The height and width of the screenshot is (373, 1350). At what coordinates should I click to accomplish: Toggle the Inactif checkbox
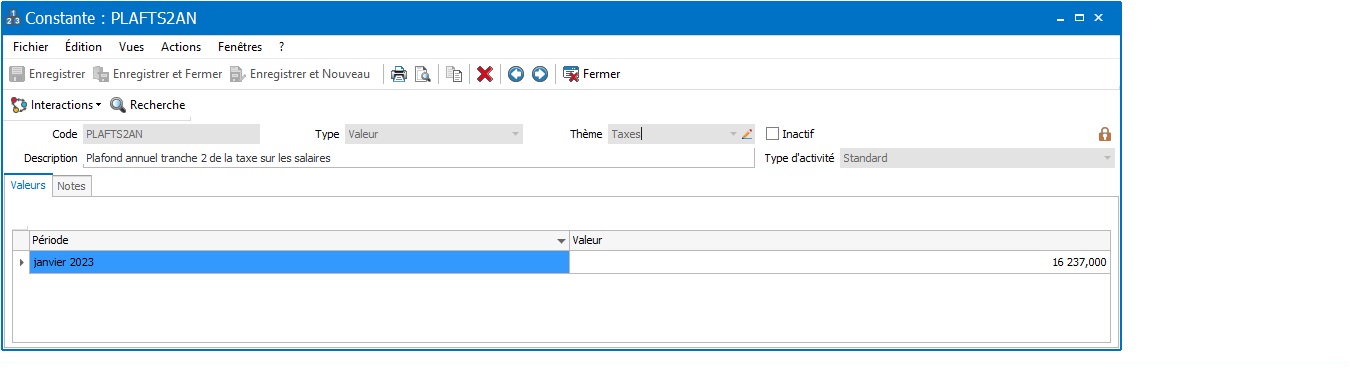pyautogui.click(x=772, y=134)
